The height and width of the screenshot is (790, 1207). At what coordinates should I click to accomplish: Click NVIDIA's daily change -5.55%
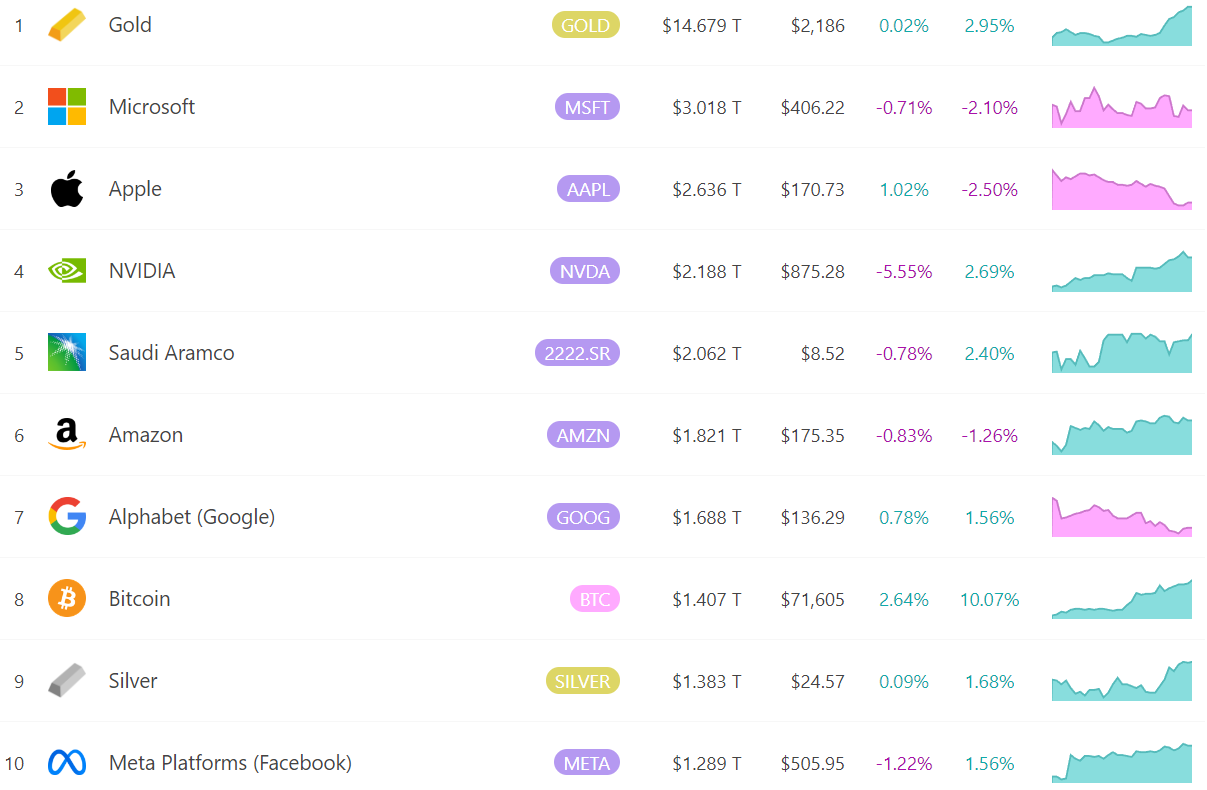click(x=904, y=272)
